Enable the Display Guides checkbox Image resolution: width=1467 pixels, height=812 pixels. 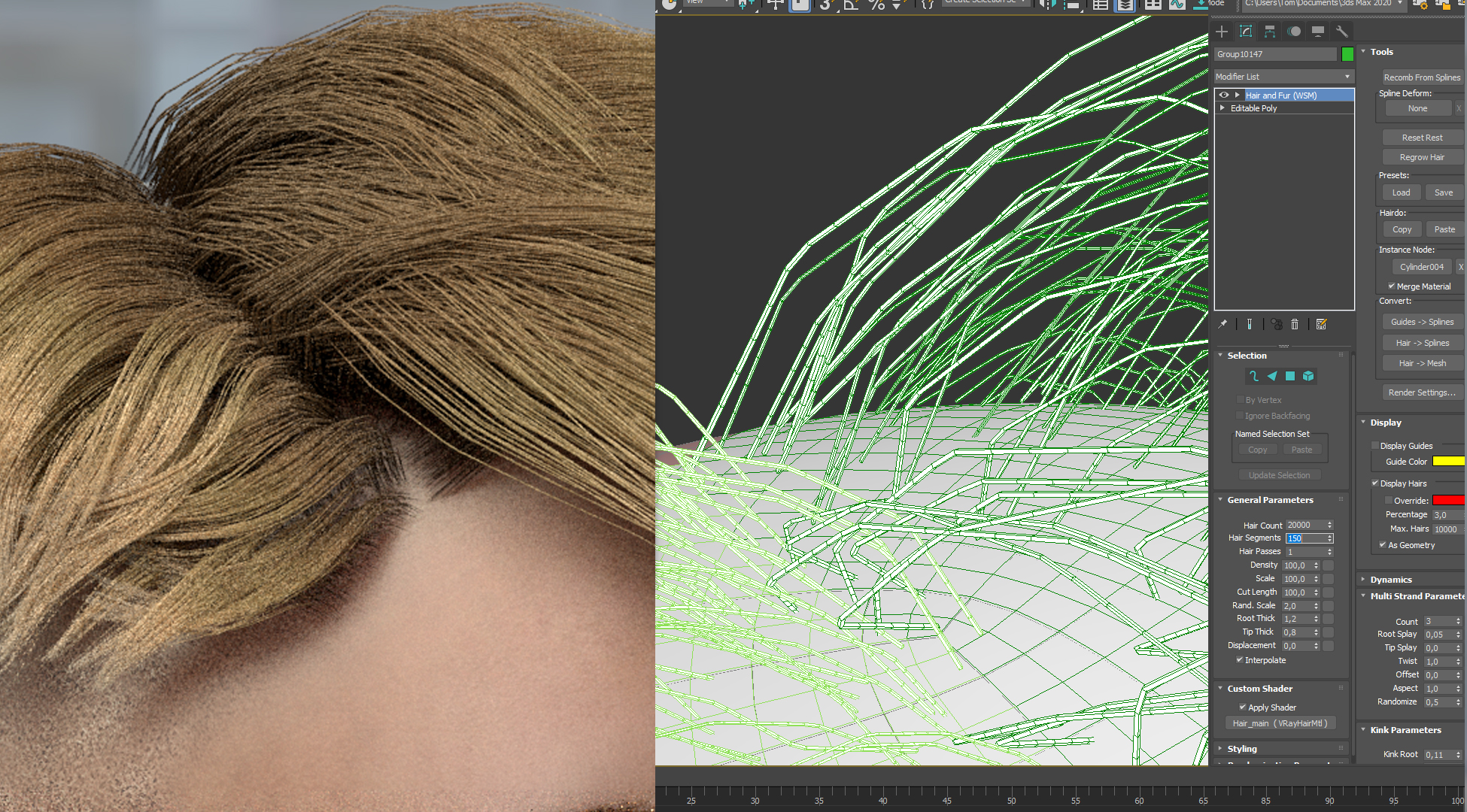[1375, 446]
